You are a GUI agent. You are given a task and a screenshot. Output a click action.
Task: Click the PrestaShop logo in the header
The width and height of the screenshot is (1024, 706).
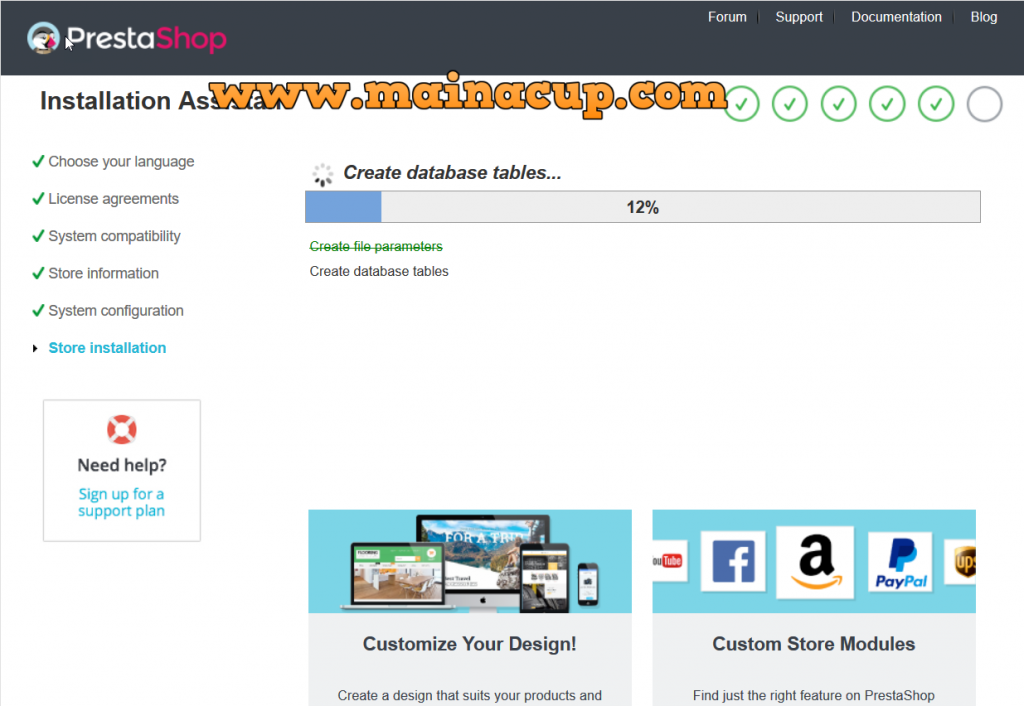click(127, 38)
